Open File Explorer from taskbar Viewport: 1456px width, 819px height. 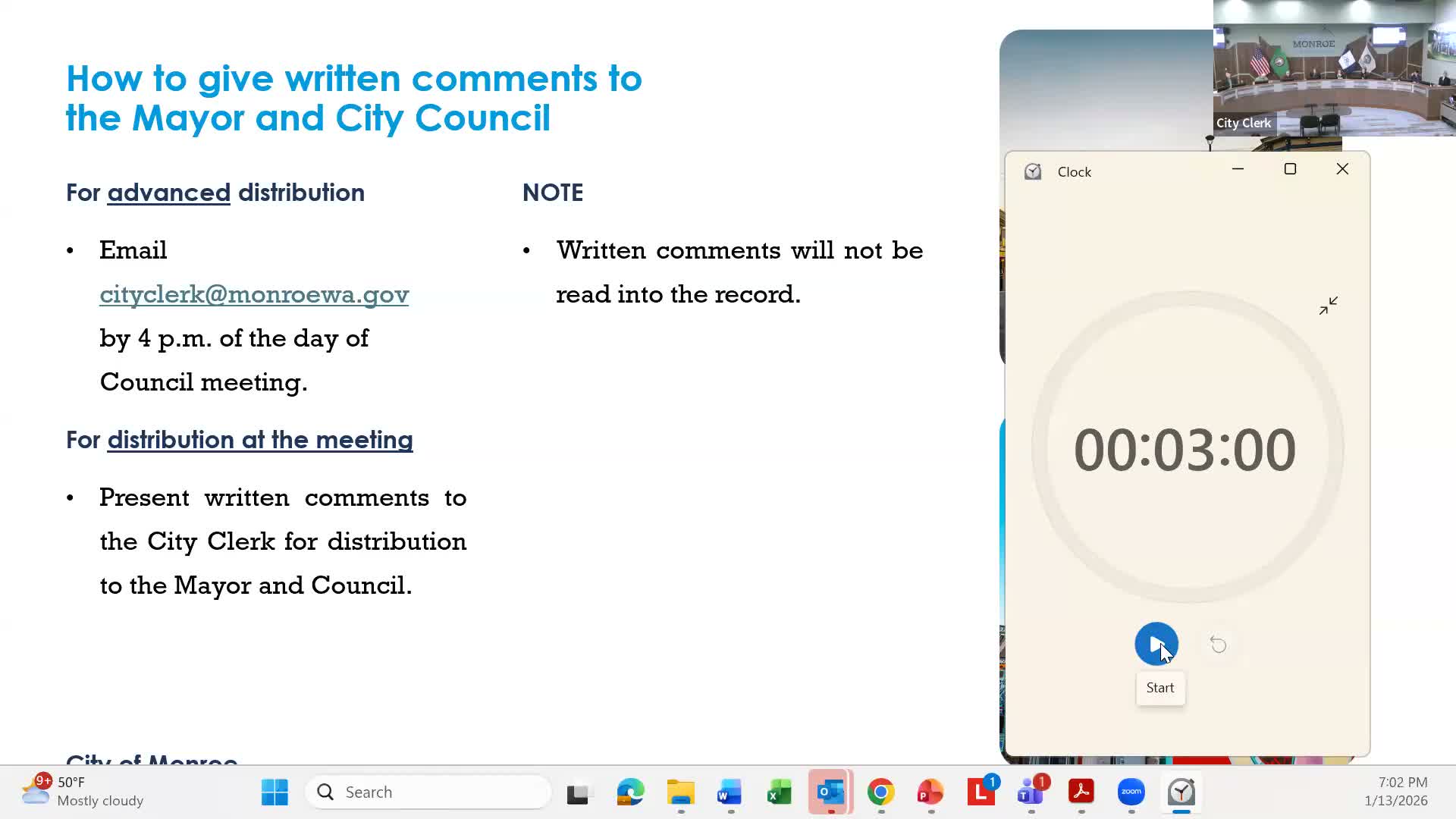(680, 792)
